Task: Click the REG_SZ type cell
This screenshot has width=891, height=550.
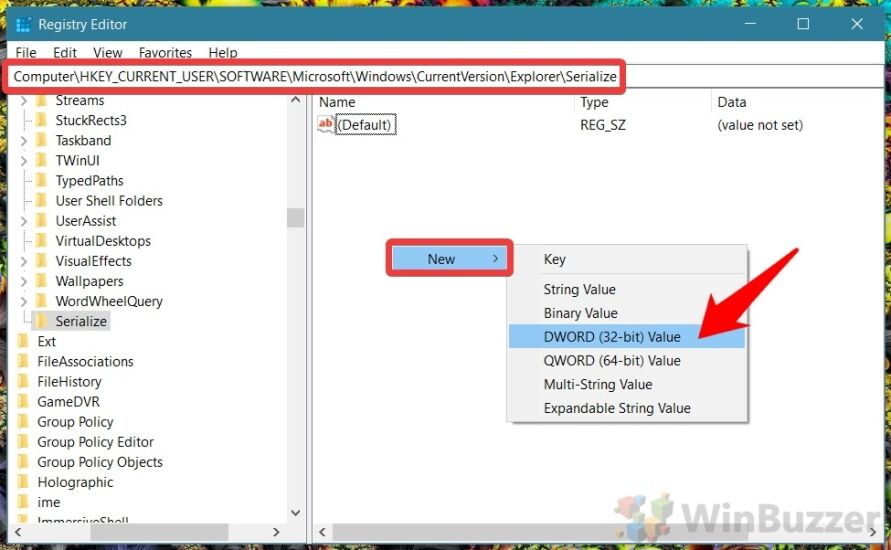Action: pos(603,125)
